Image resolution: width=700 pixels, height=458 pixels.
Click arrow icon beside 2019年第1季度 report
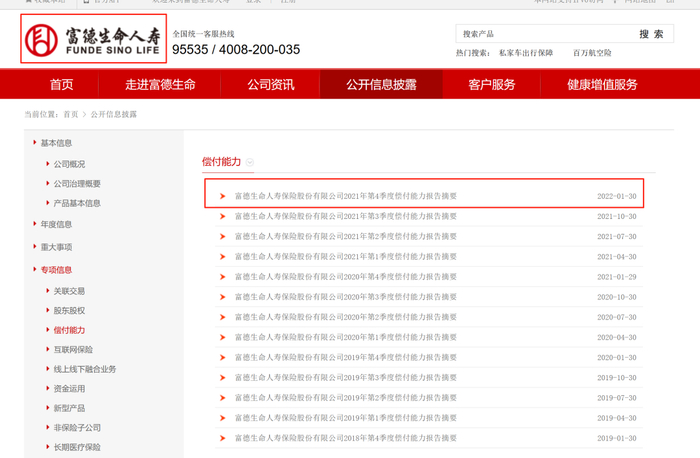point(222,418)
